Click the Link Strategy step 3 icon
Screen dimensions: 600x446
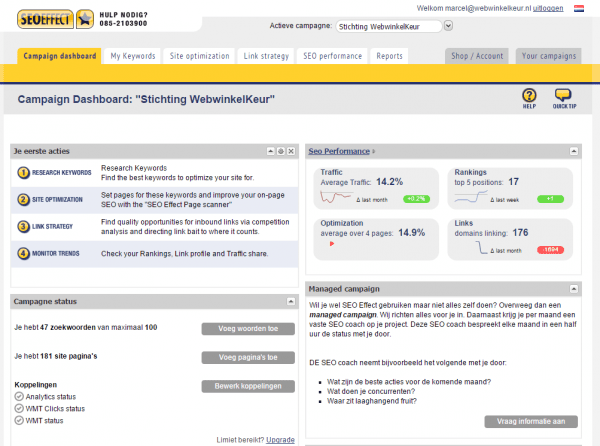(23, 226)
